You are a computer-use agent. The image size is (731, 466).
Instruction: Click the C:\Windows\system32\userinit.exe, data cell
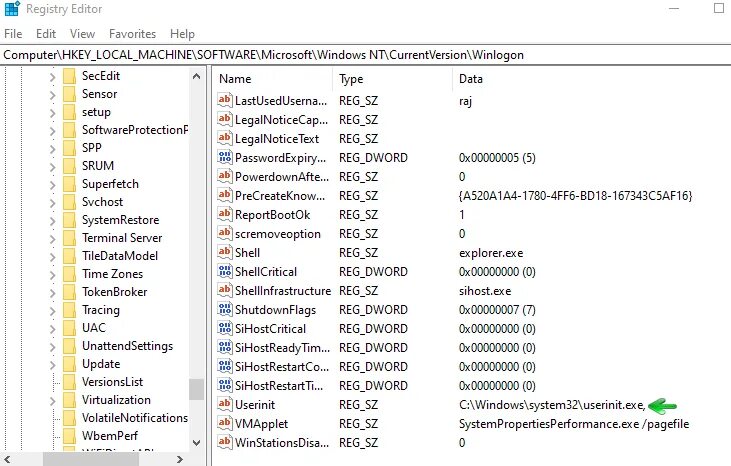coord(552,405)
